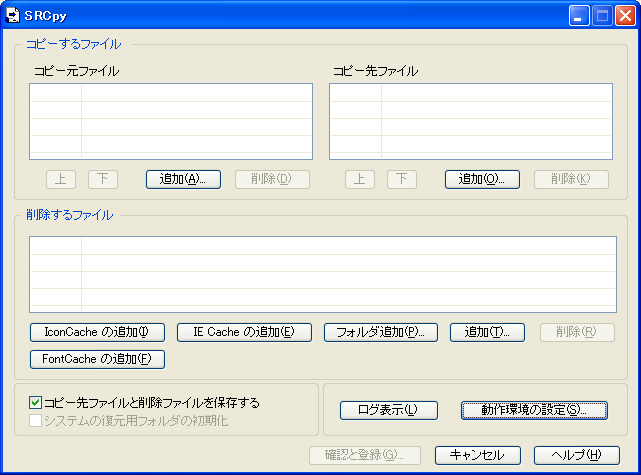Viewport: 641px width, 475px height.
Task: Select the コピー元ファイル list box
Action: (x=171, y=121)
